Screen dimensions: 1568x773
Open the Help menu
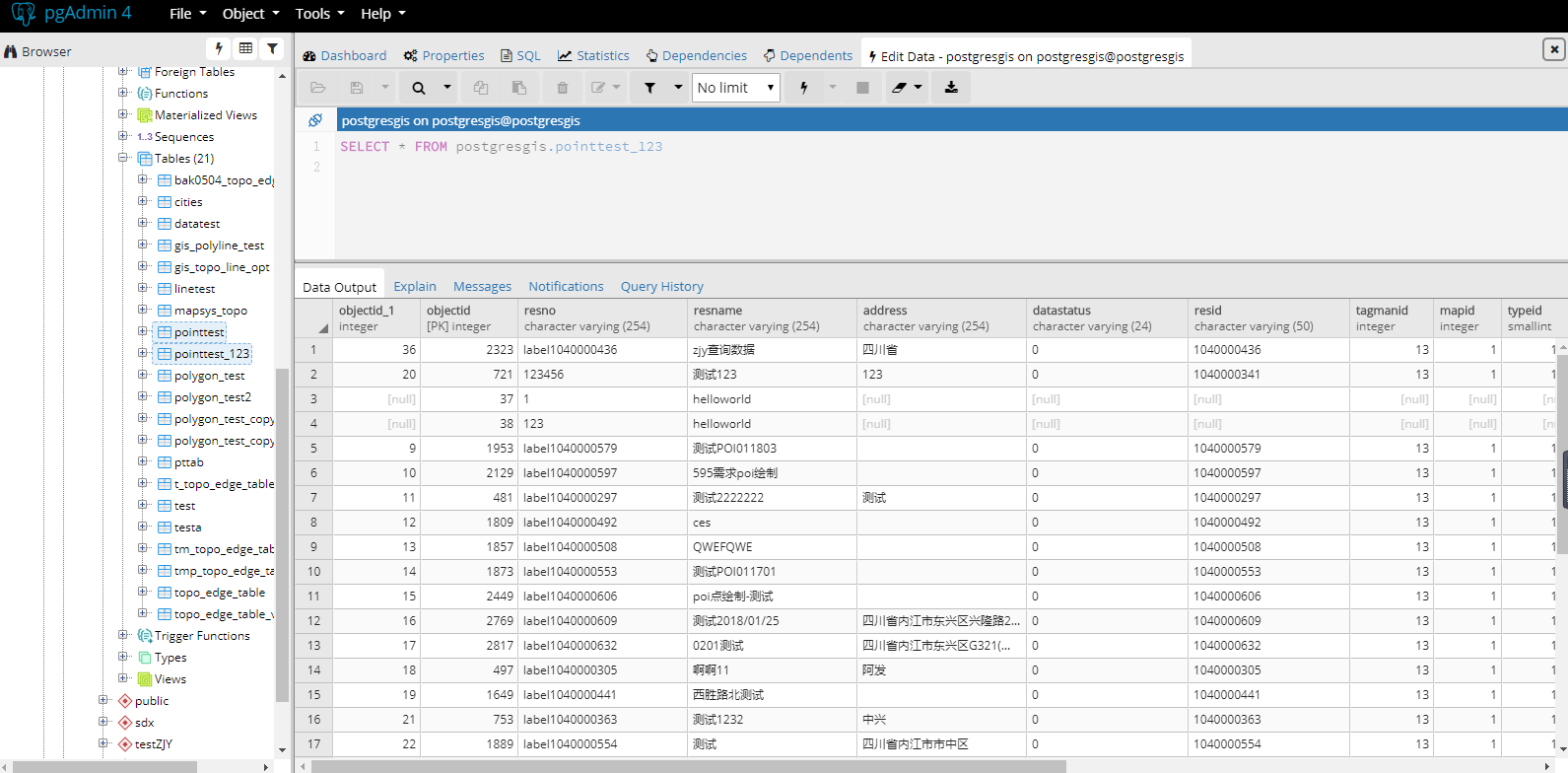click(382, 14)
